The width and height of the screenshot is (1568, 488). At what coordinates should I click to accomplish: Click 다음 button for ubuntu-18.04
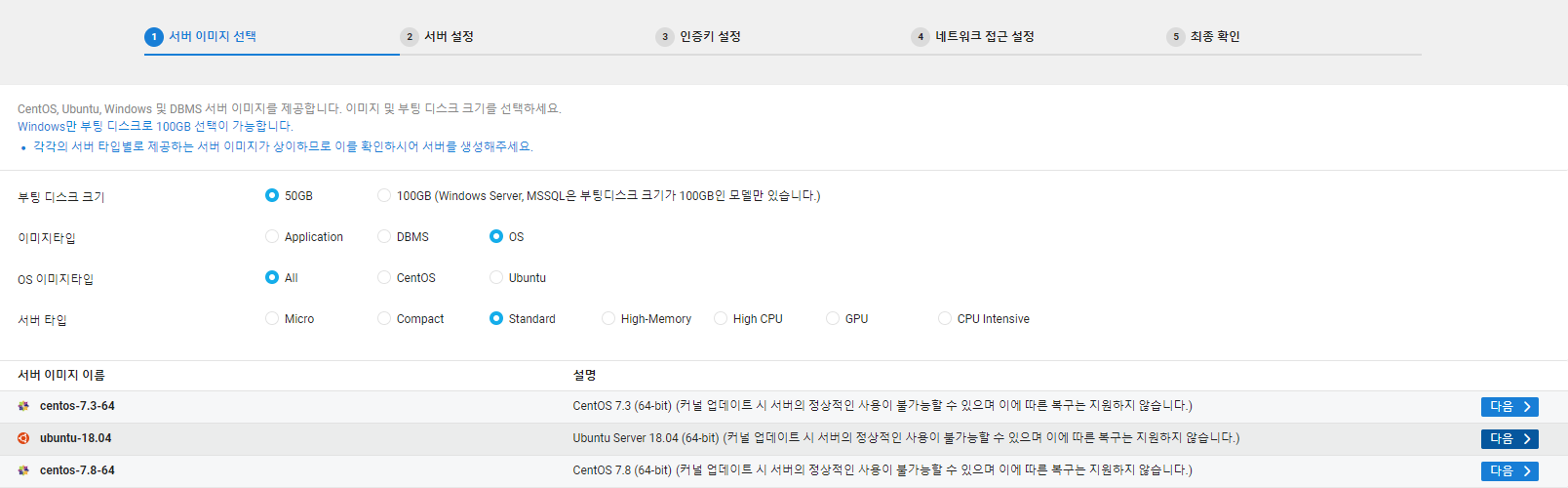point(1509,439)
